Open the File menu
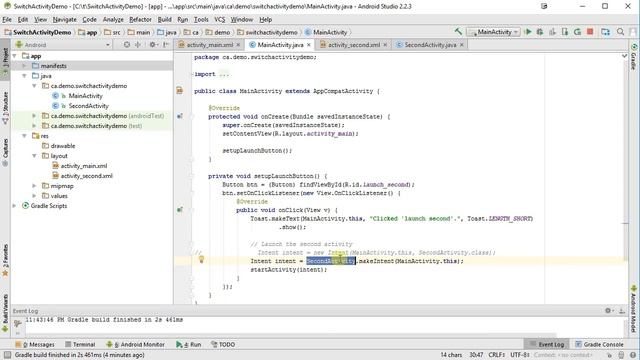This screenshot has height=360, width=640. pyautogui.click(x=7, y=19)
